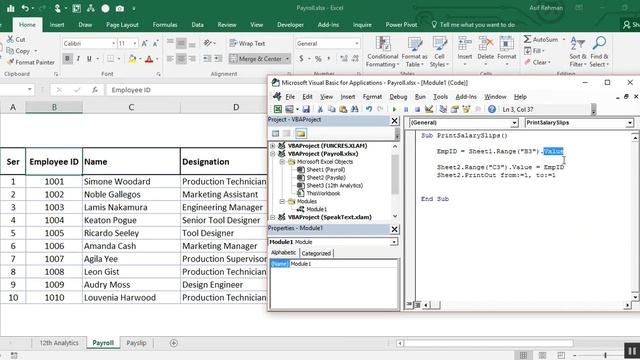Switch to the 12th Analytics sheet tab

(x=59, y=343)
